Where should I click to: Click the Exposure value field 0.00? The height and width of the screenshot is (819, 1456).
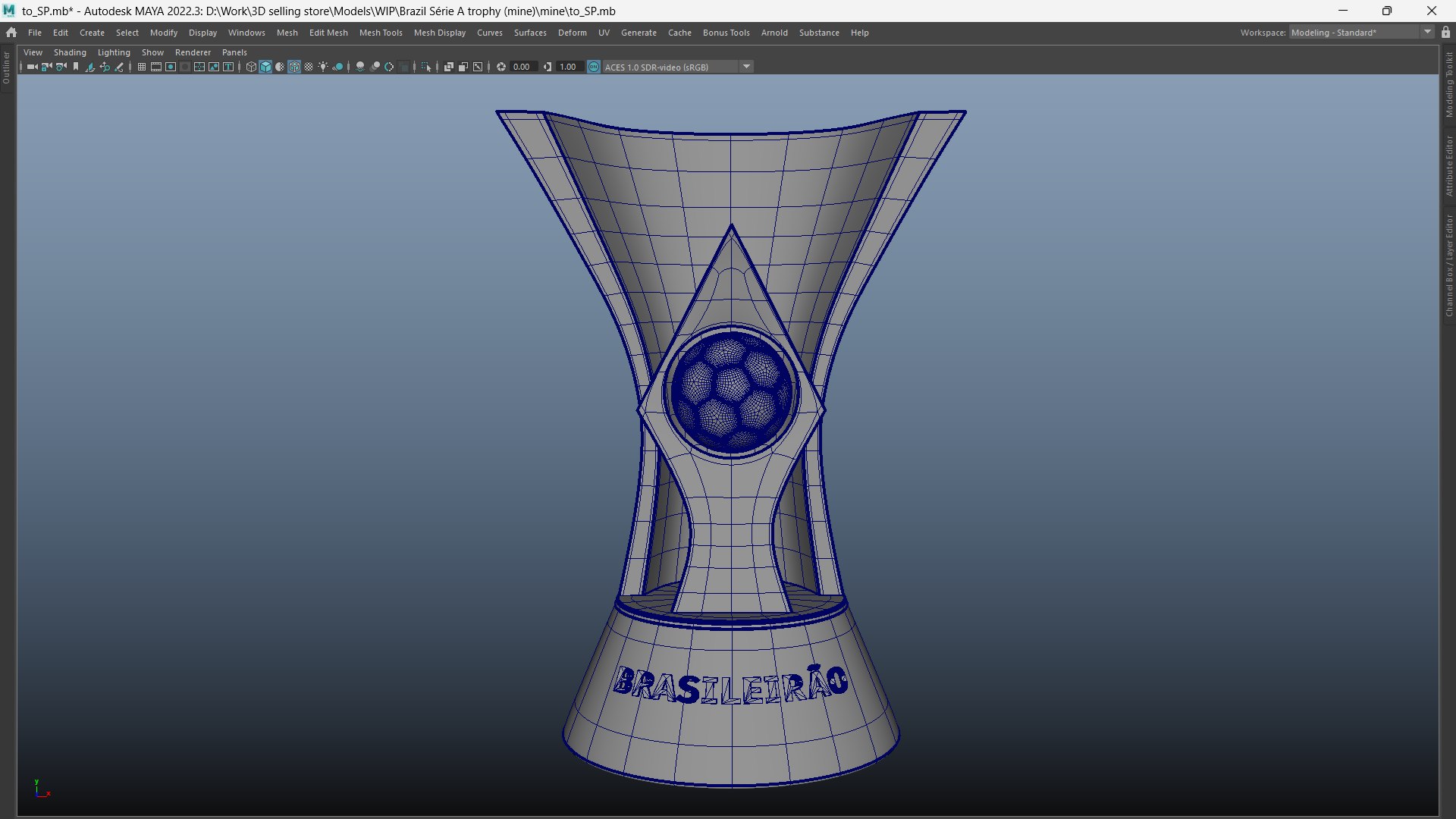tap(523, 67)
